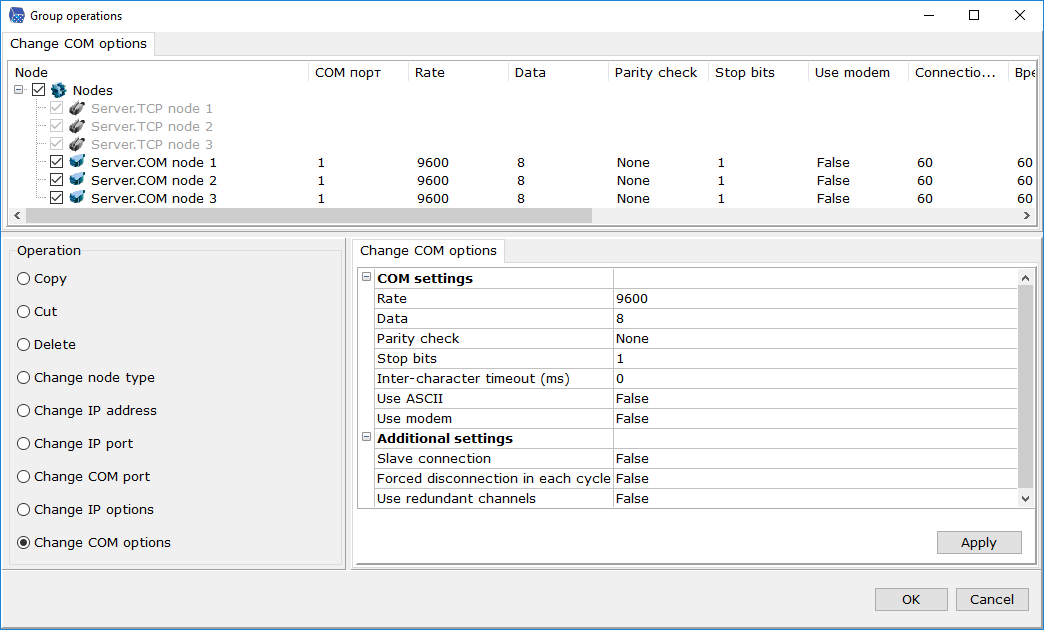This screenshot has height=630, width=1044.
Task: Click node list scroll right arrow
Action: (x=1026, y=215)
